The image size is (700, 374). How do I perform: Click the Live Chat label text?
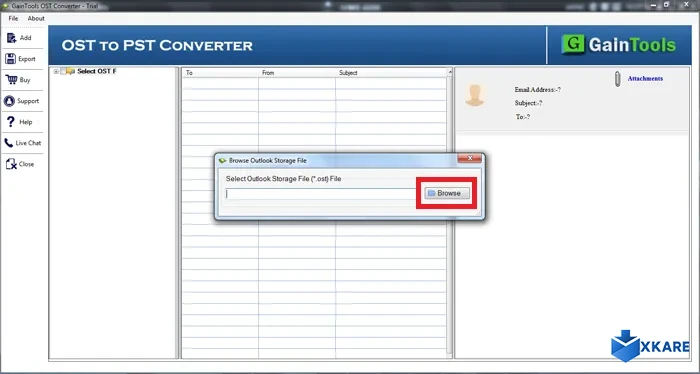tap(28, 143)
